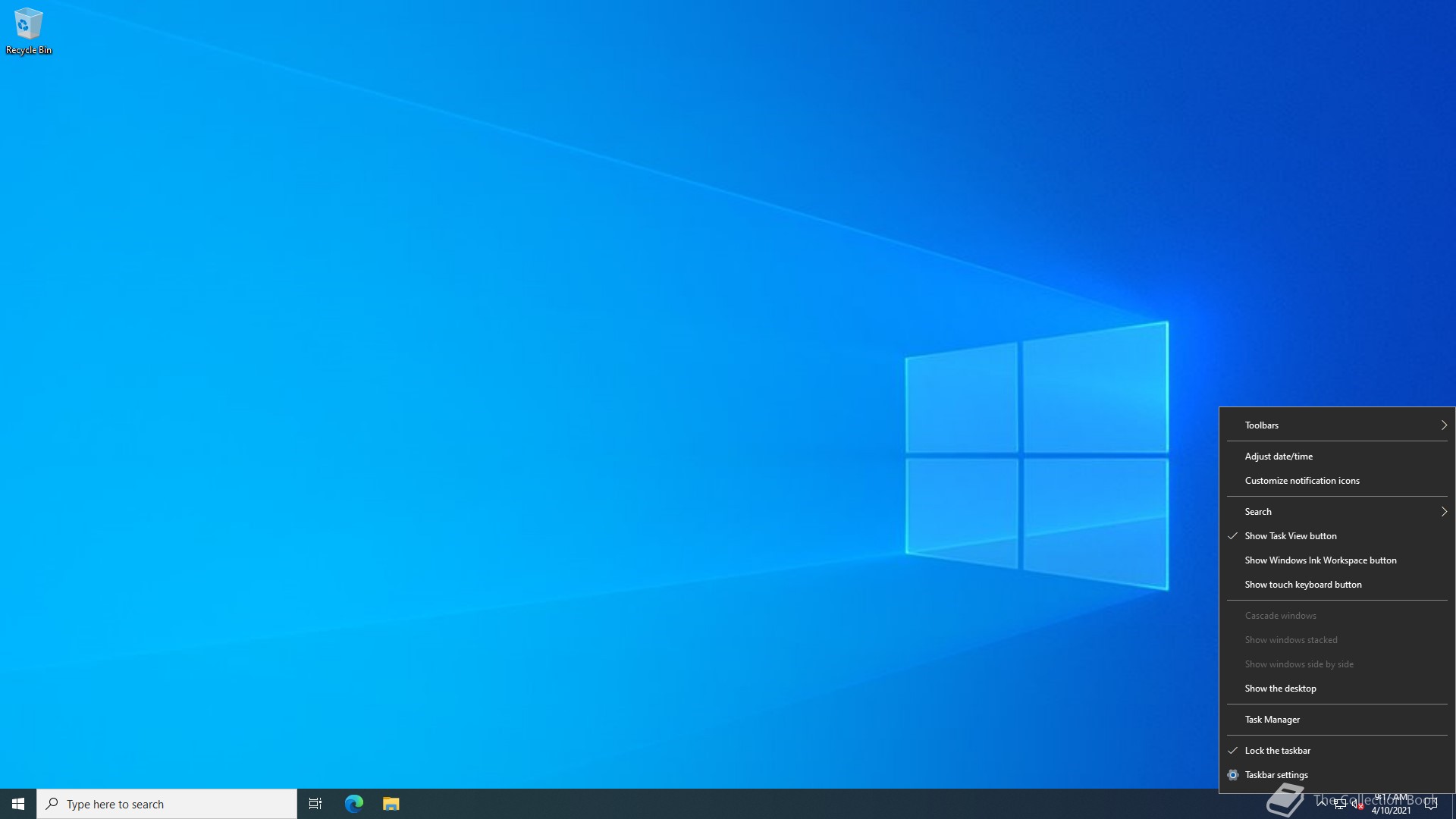Toggle Lock the taskbar option
This screenshot has height=819, width=1456.
click(x=1278, y=751)
